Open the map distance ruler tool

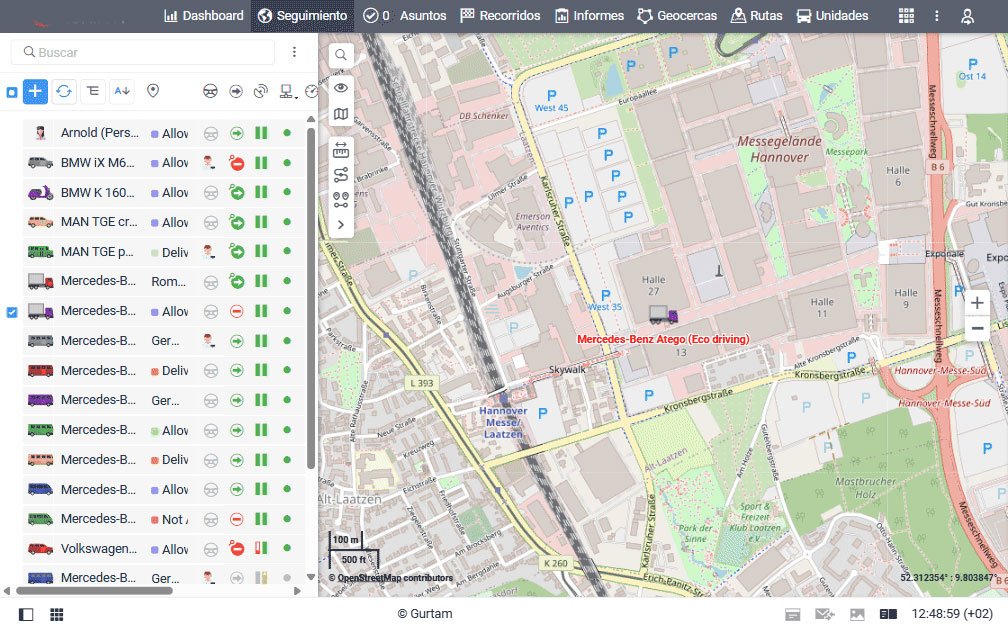341,149
